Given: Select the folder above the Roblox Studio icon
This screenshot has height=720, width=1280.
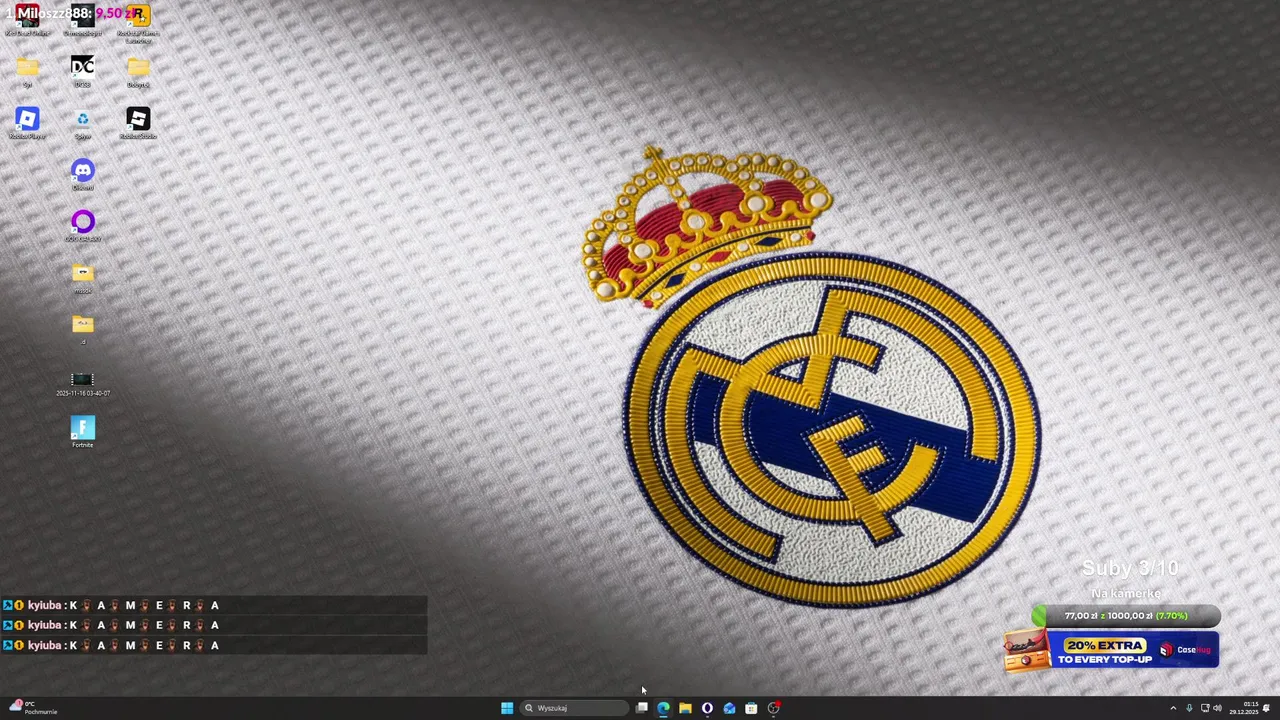Looking at the screenshot, I should coord(138,71).
